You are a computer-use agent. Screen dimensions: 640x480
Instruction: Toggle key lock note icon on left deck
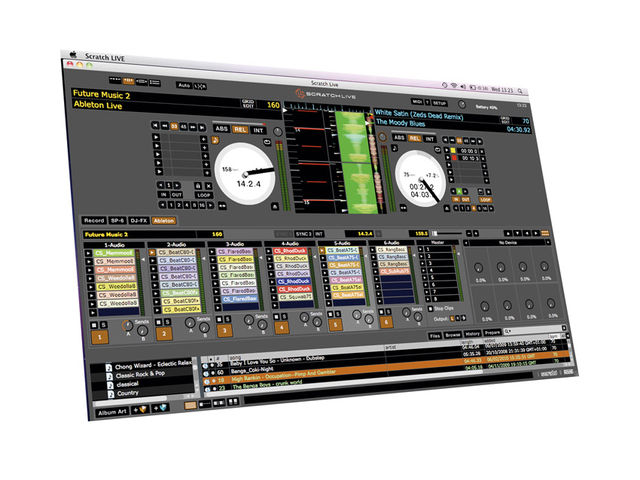pyautogui.click(x=215, y=140)
